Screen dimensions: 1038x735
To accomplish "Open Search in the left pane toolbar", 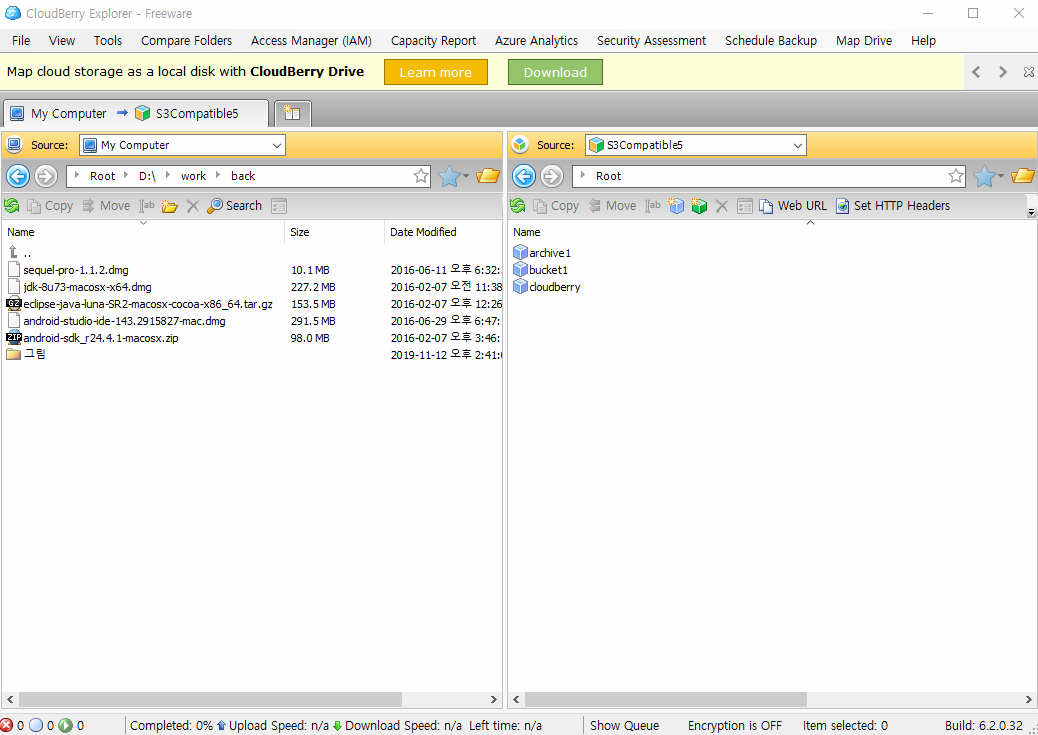I will click(x=234, y=206).
